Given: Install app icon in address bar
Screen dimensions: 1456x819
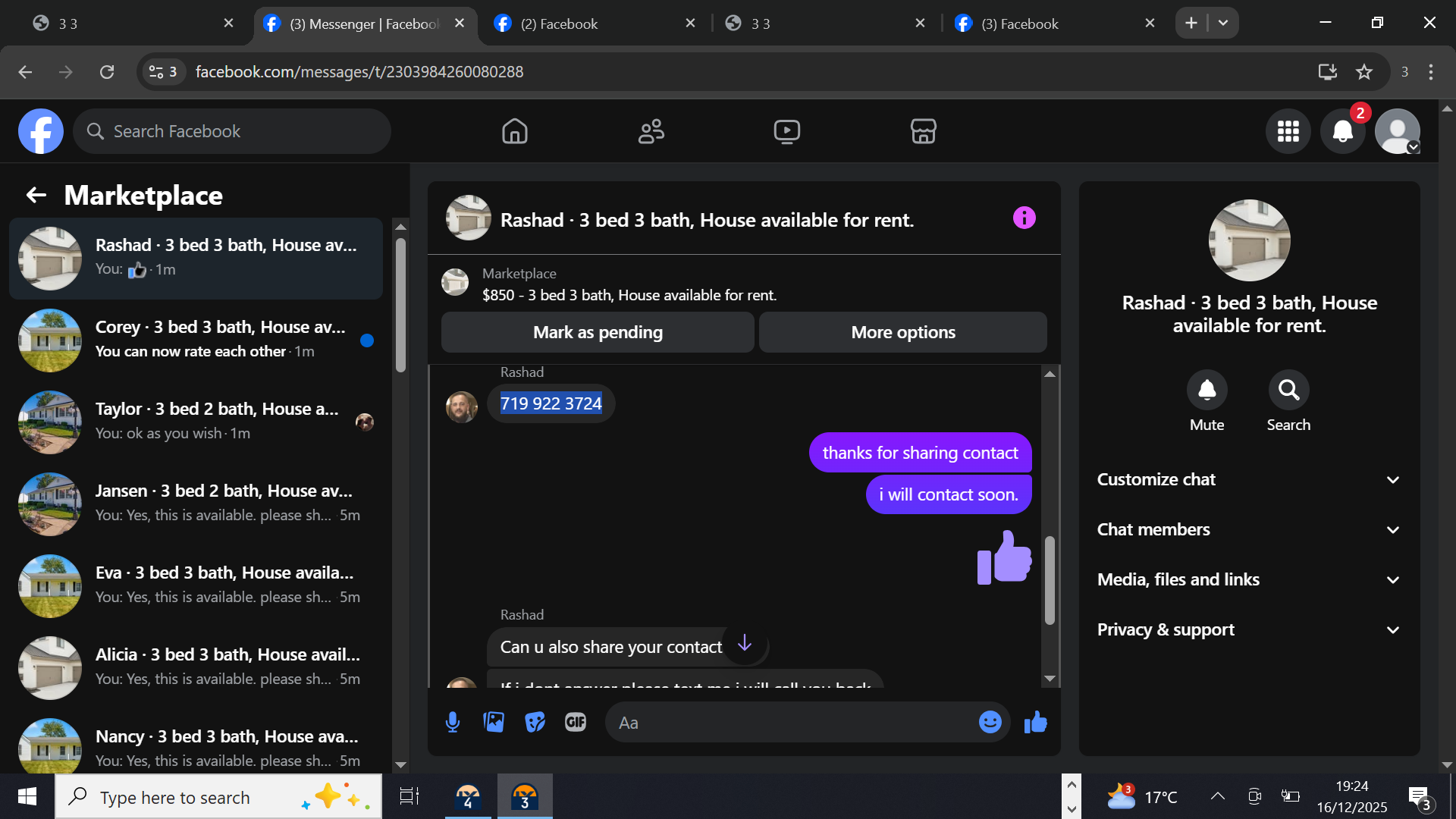Looking at the screenshot, I should tap(1327, 72).
